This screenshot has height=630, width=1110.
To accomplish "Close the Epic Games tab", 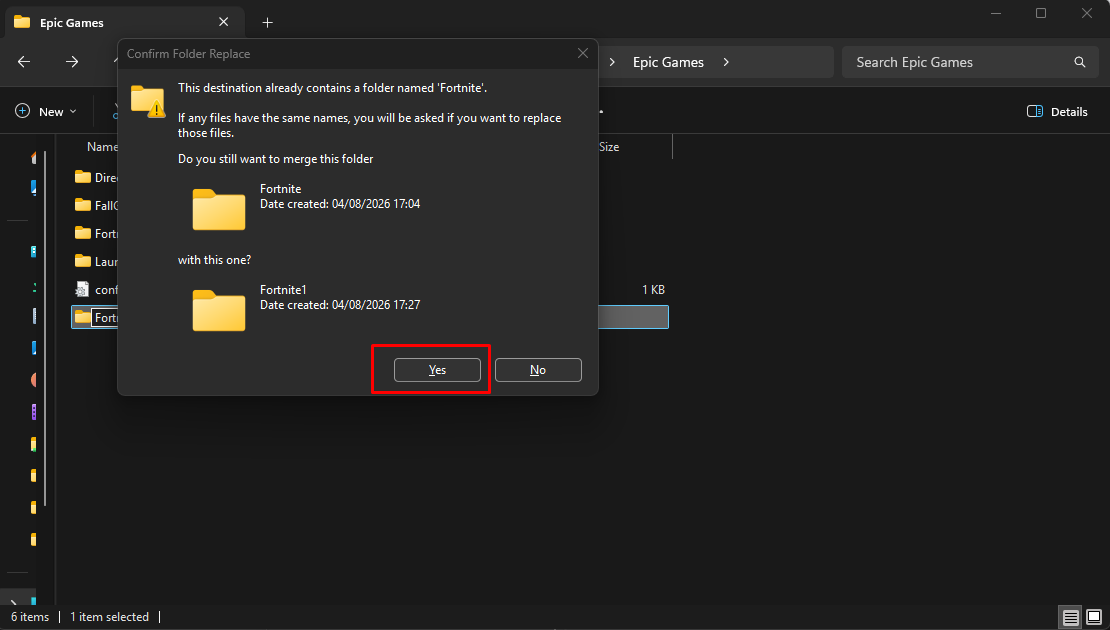I will tap(224, 22).
